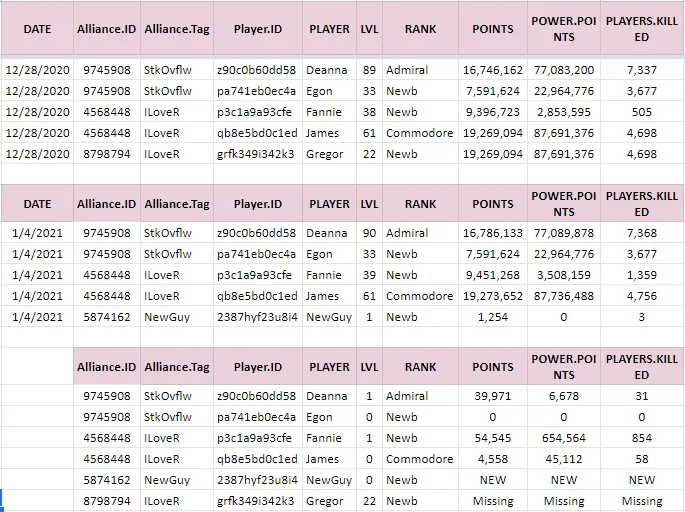Click the power points cell 3,508,159
Screen dimensions: 685x512
pyautogui.click(x=564, y=275)
